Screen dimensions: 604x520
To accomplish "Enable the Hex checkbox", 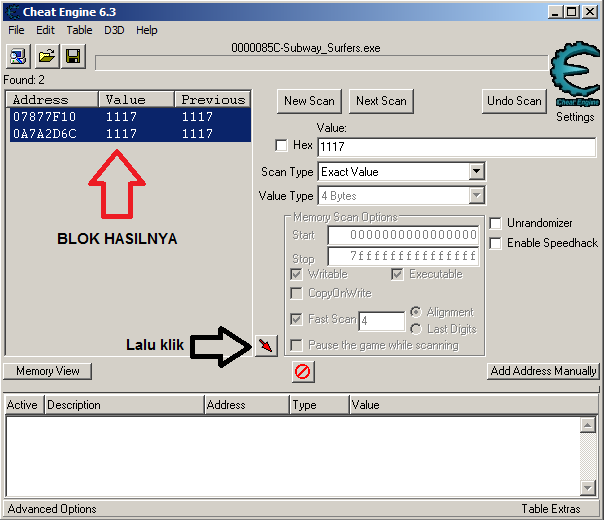I will (281, 146).
